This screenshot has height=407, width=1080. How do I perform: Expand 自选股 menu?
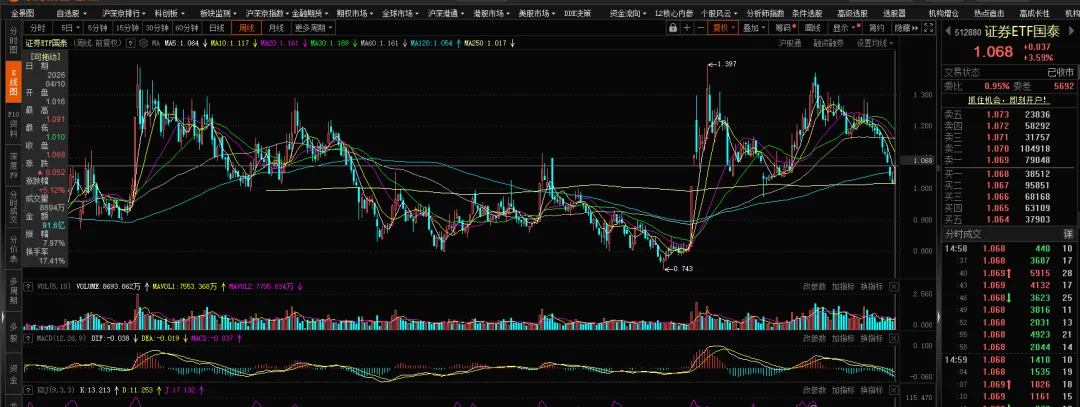(71, 13)
